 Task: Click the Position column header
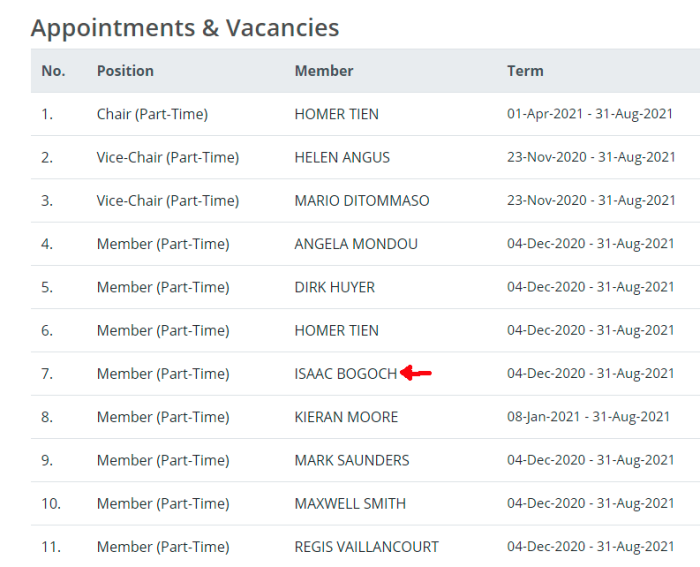click(125, 71)
